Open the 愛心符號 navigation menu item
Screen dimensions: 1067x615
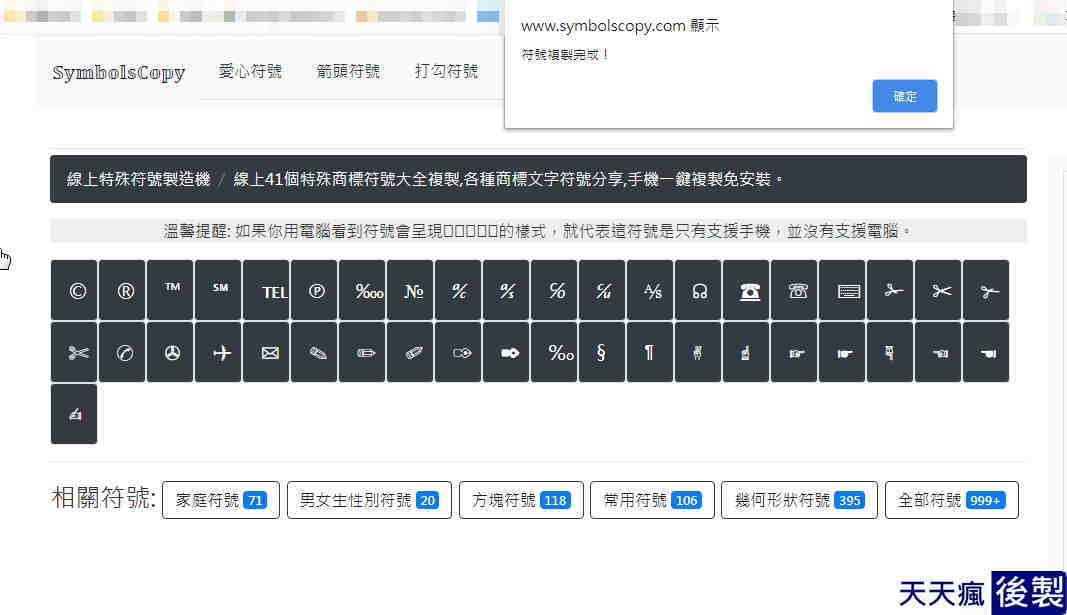250,71
